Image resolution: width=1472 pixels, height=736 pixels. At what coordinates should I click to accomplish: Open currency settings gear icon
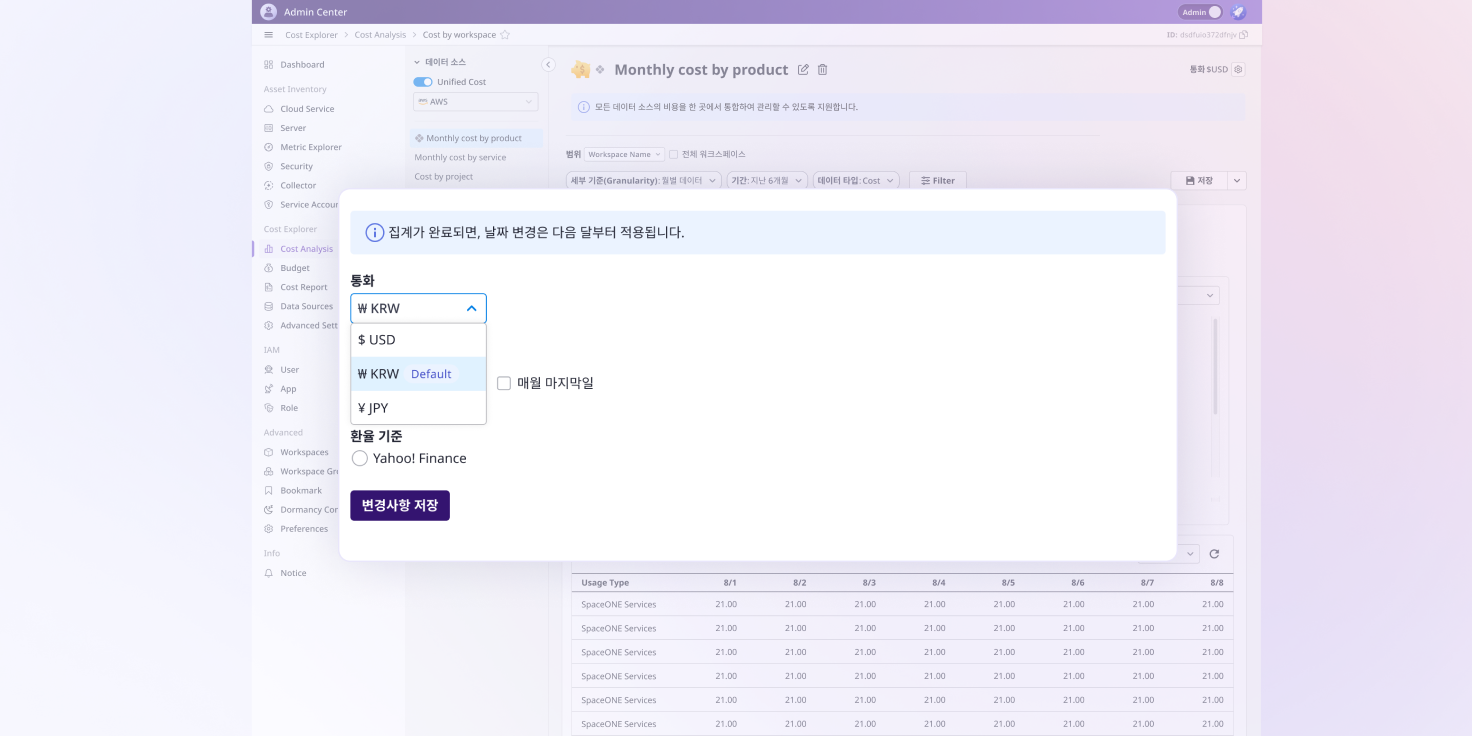pyautogui.click(x=1238, y=70)
